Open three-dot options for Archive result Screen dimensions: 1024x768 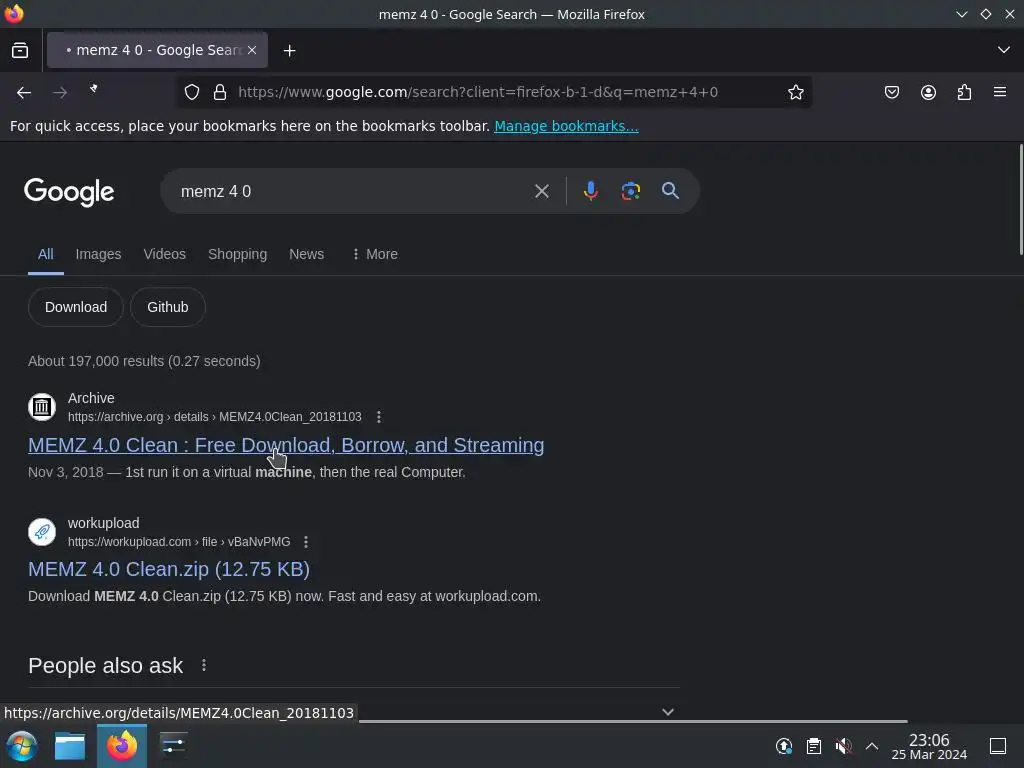click(379, 417)
